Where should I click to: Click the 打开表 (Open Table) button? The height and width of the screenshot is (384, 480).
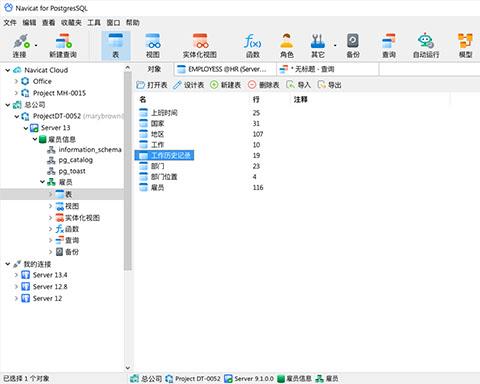152,85
